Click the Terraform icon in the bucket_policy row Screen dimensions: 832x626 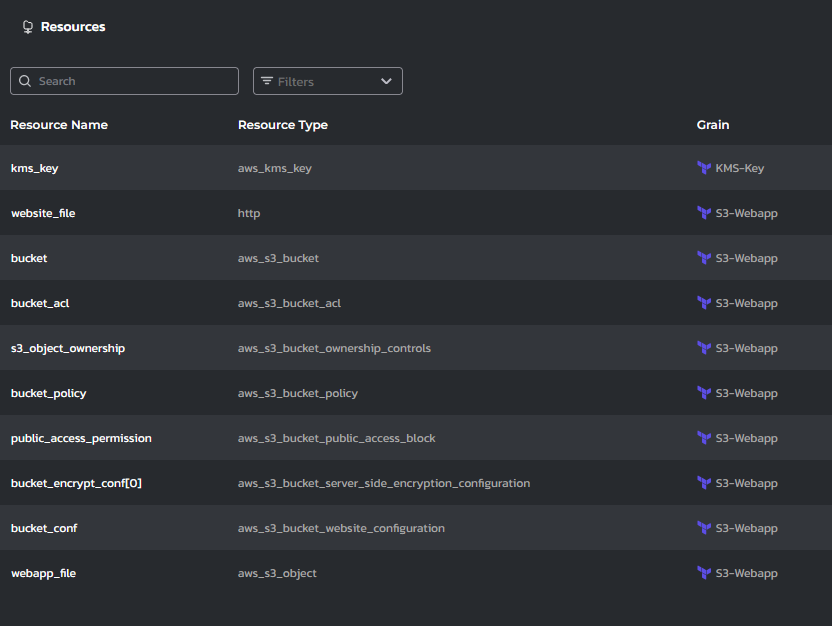pos(704,393)
